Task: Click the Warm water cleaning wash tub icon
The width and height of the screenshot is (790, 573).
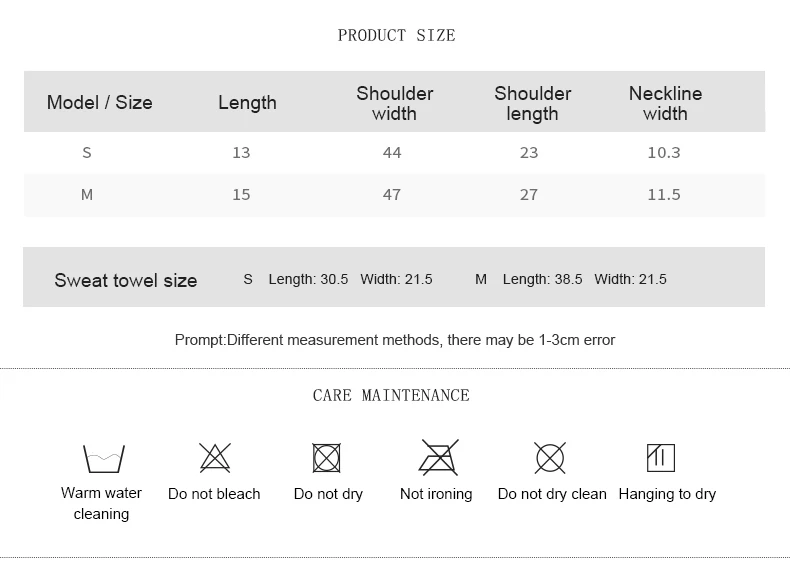Action: [104, 458]
